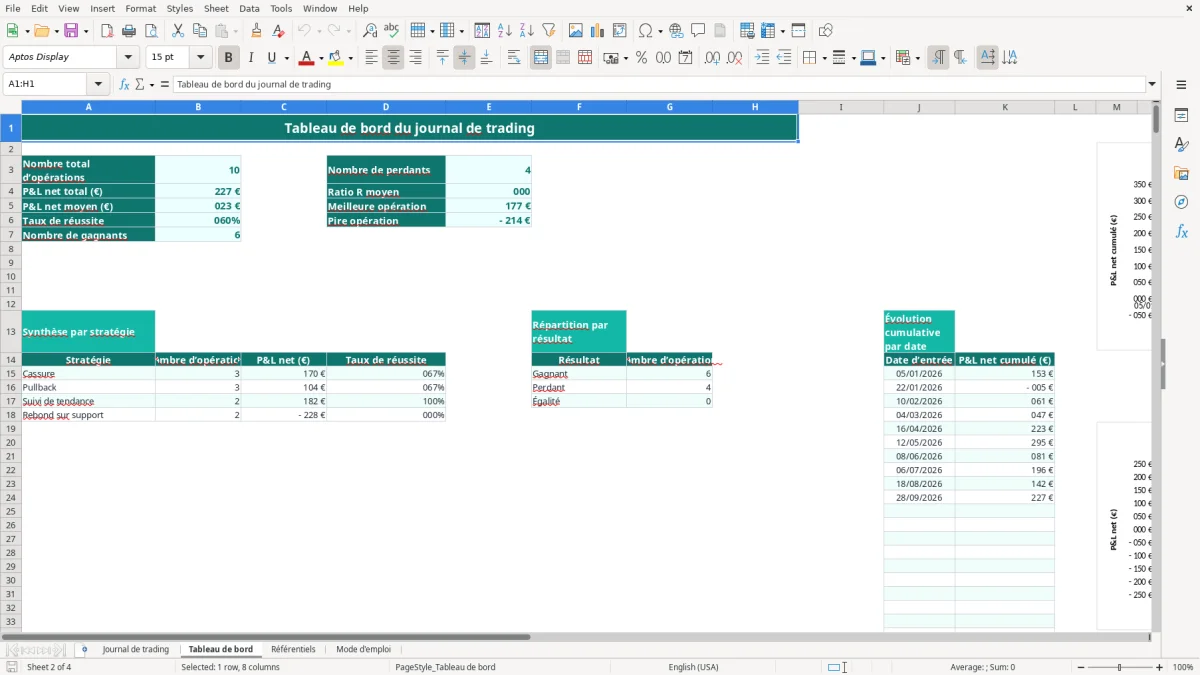Apply the font color red swatch
The image size is (1200, 675).
click(x=306, y=58)
